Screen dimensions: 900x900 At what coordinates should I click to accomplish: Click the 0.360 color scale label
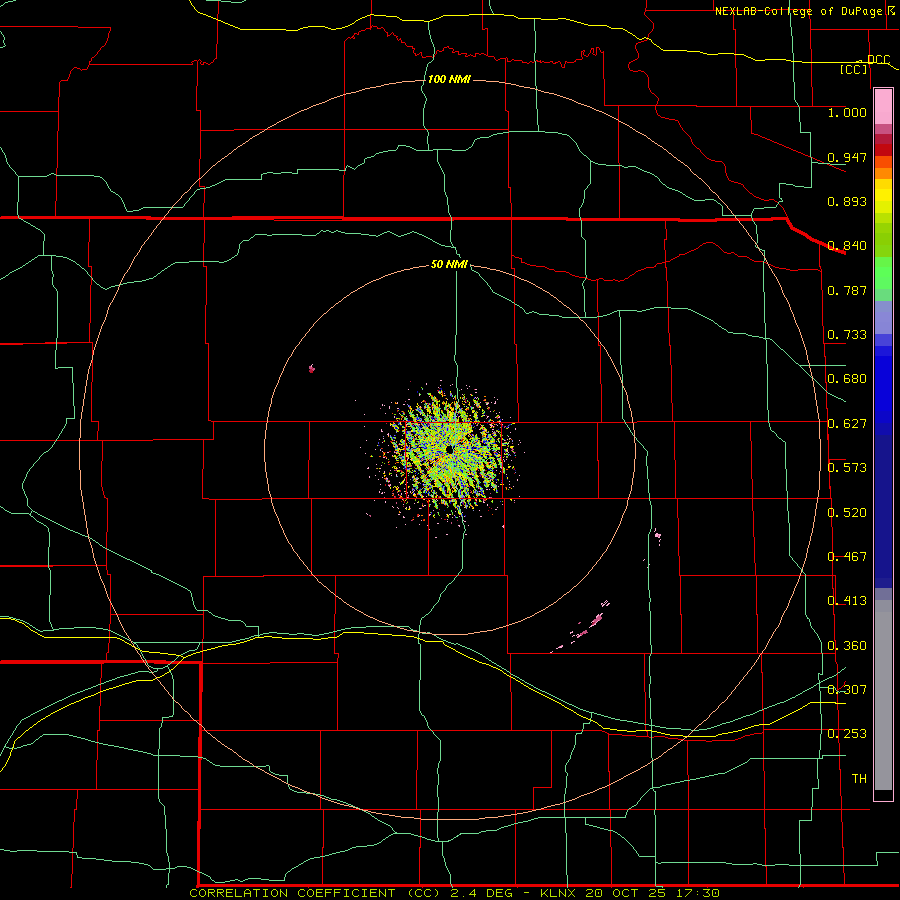pos(847,646)
